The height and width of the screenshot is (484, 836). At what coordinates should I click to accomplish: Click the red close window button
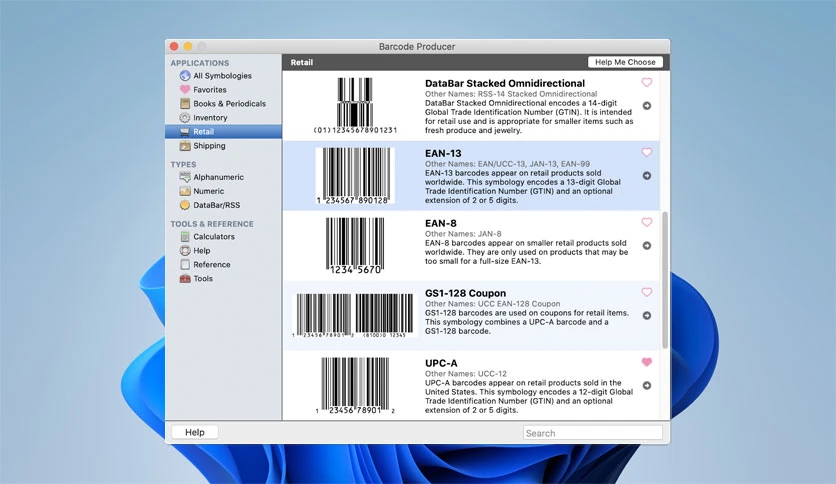pos(174,46)
